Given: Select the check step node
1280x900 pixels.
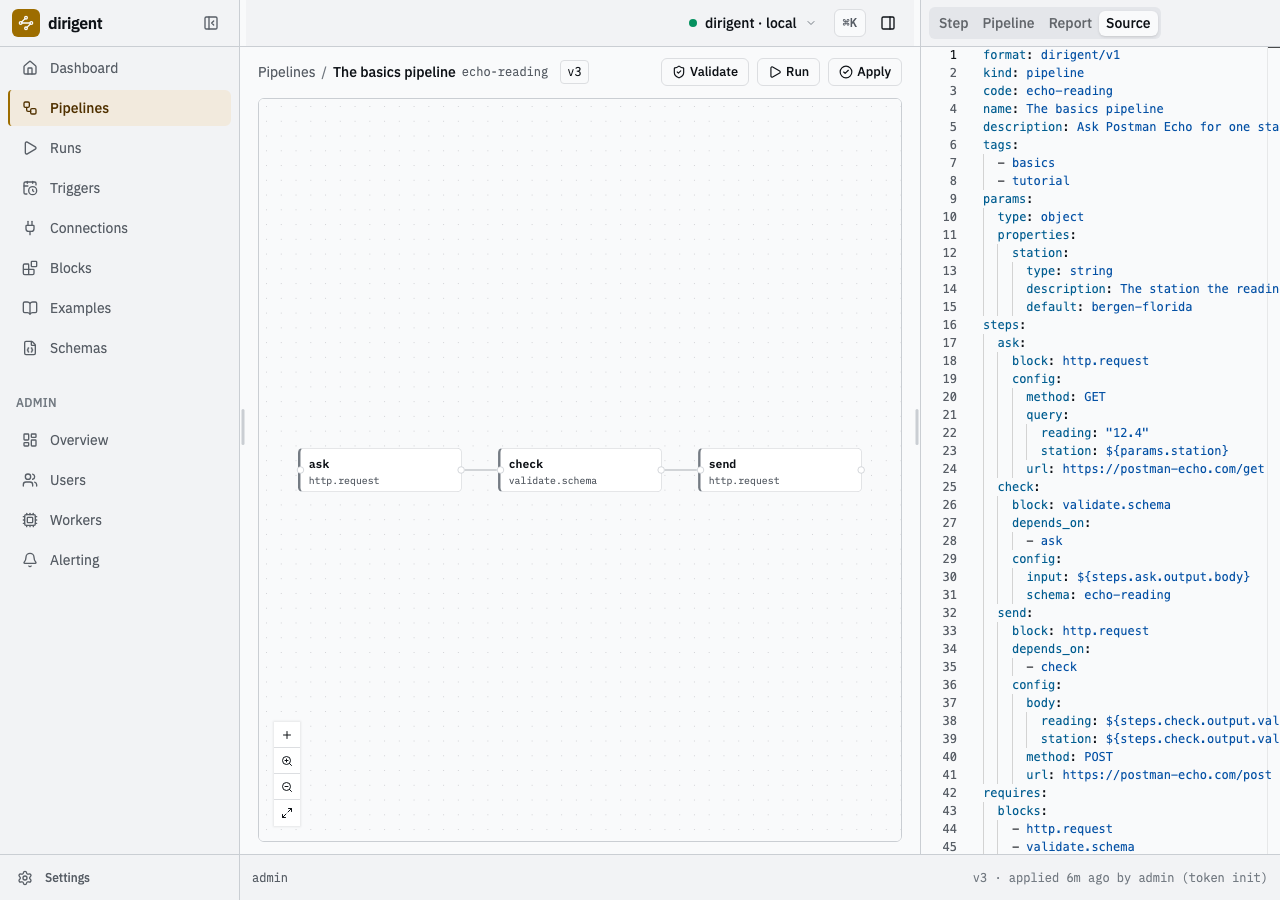Looking at the screenshot, I should tap(580, 470).
